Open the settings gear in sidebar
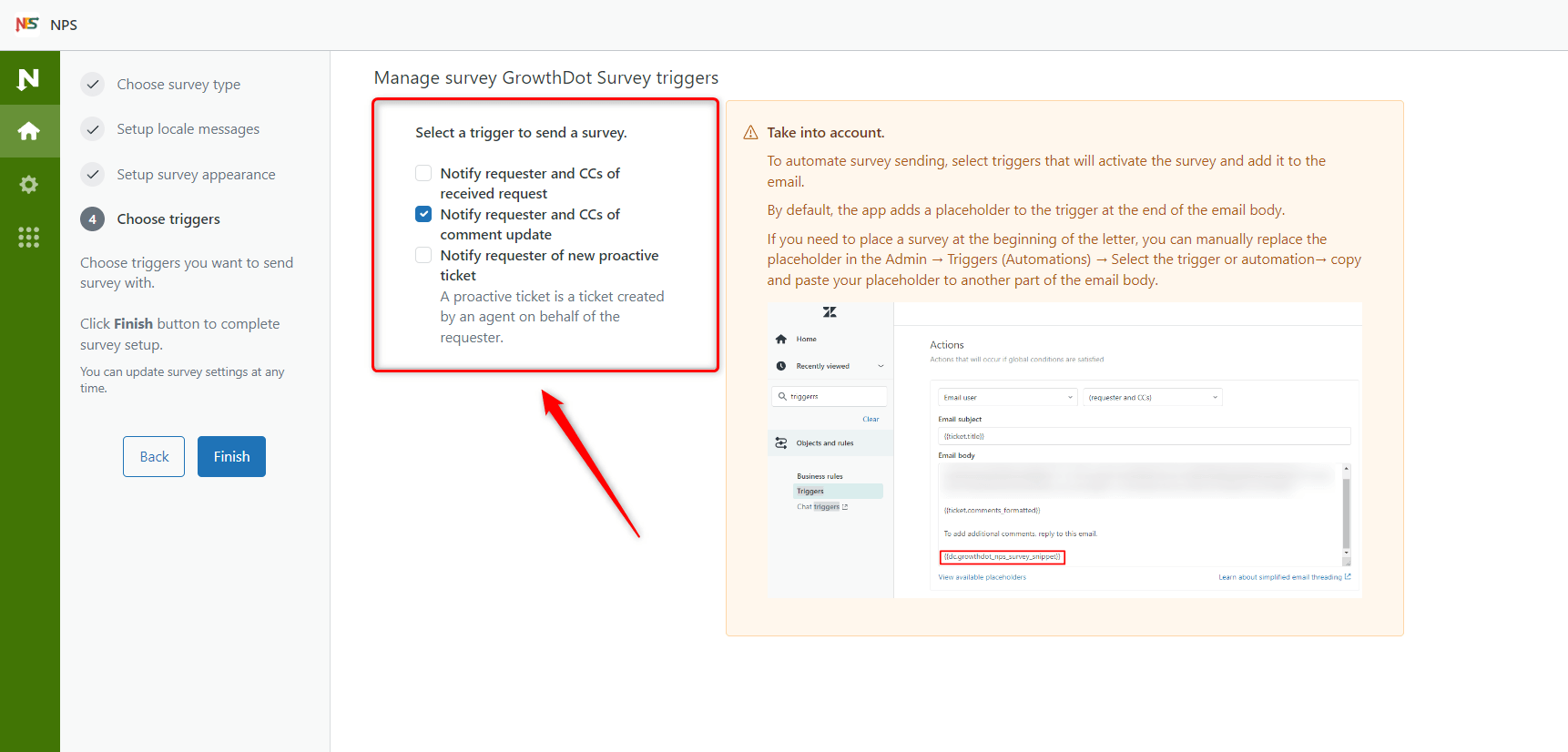The height and width of the screenshot is (752, 1568). [29, 185]
